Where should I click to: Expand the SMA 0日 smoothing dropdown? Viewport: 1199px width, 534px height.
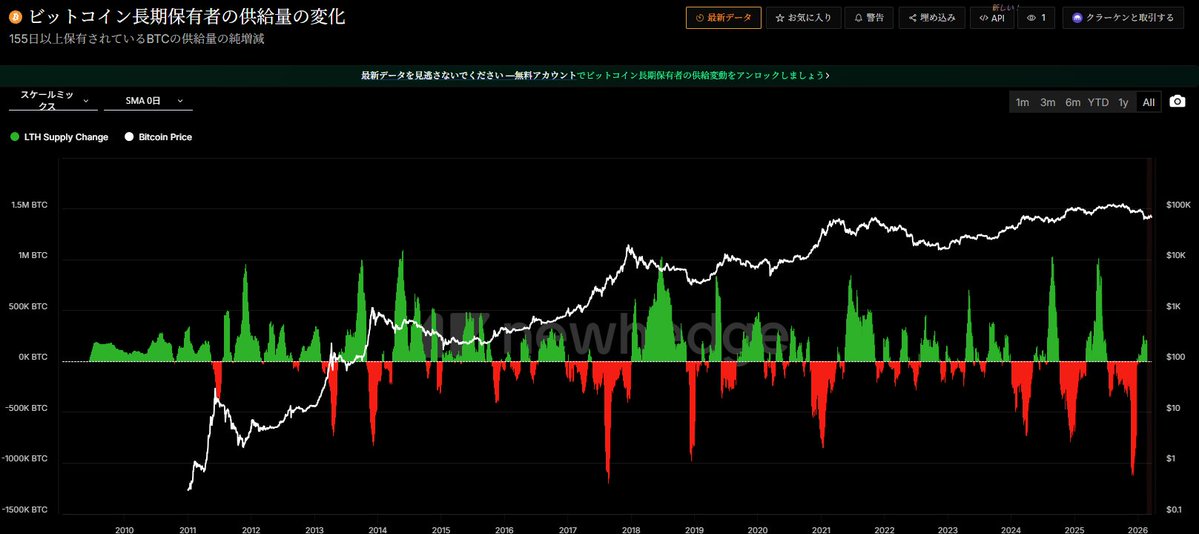[148, 100]
